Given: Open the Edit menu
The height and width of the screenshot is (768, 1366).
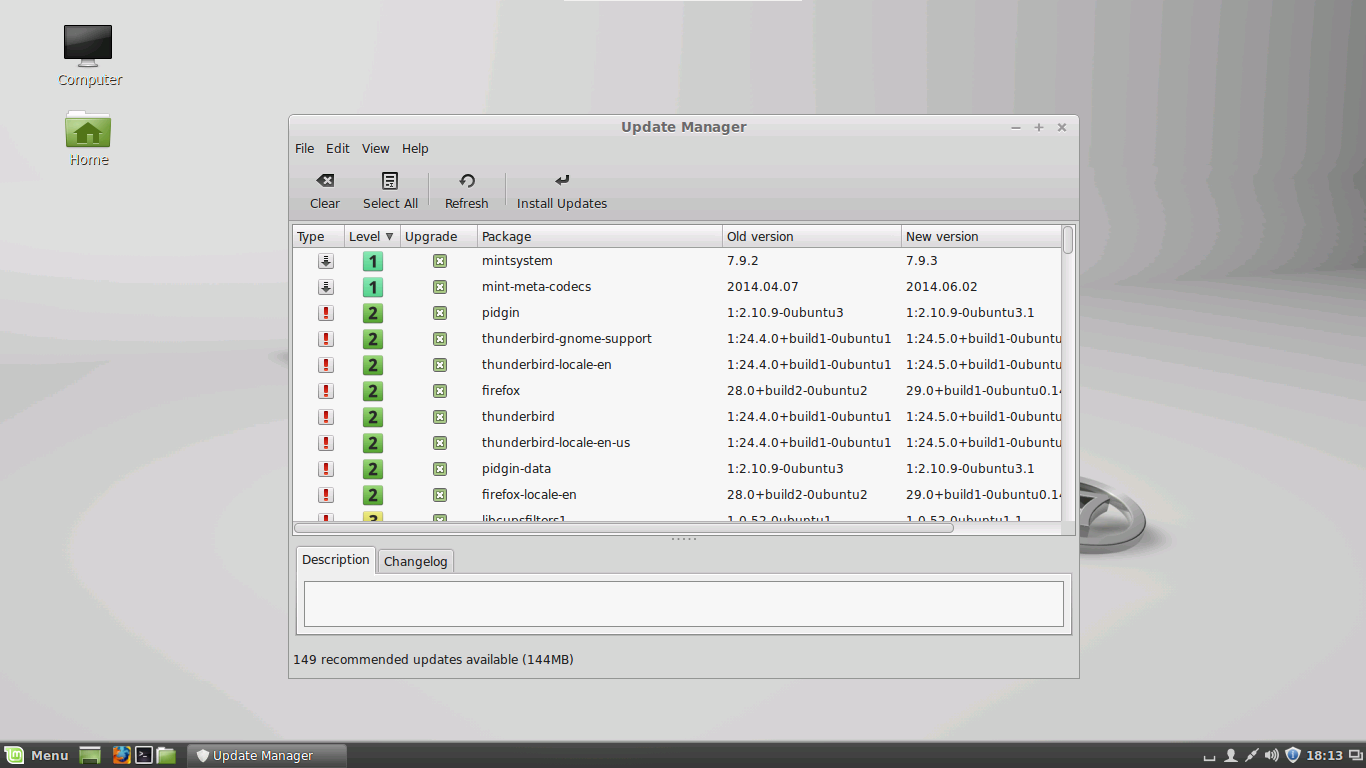Looking at the screenshot, I should (x=338, y=149).
